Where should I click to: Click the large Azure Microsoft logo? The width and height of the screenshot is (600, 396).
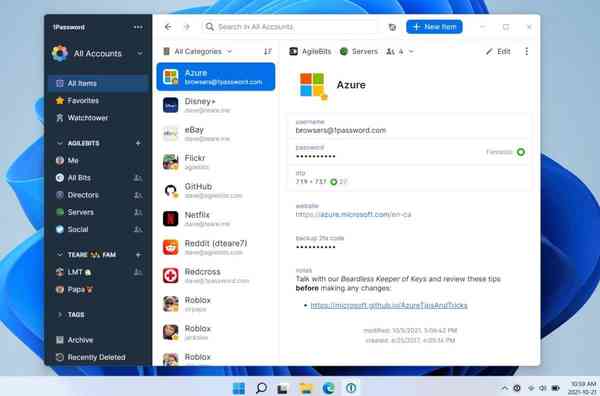pos(313,85)
